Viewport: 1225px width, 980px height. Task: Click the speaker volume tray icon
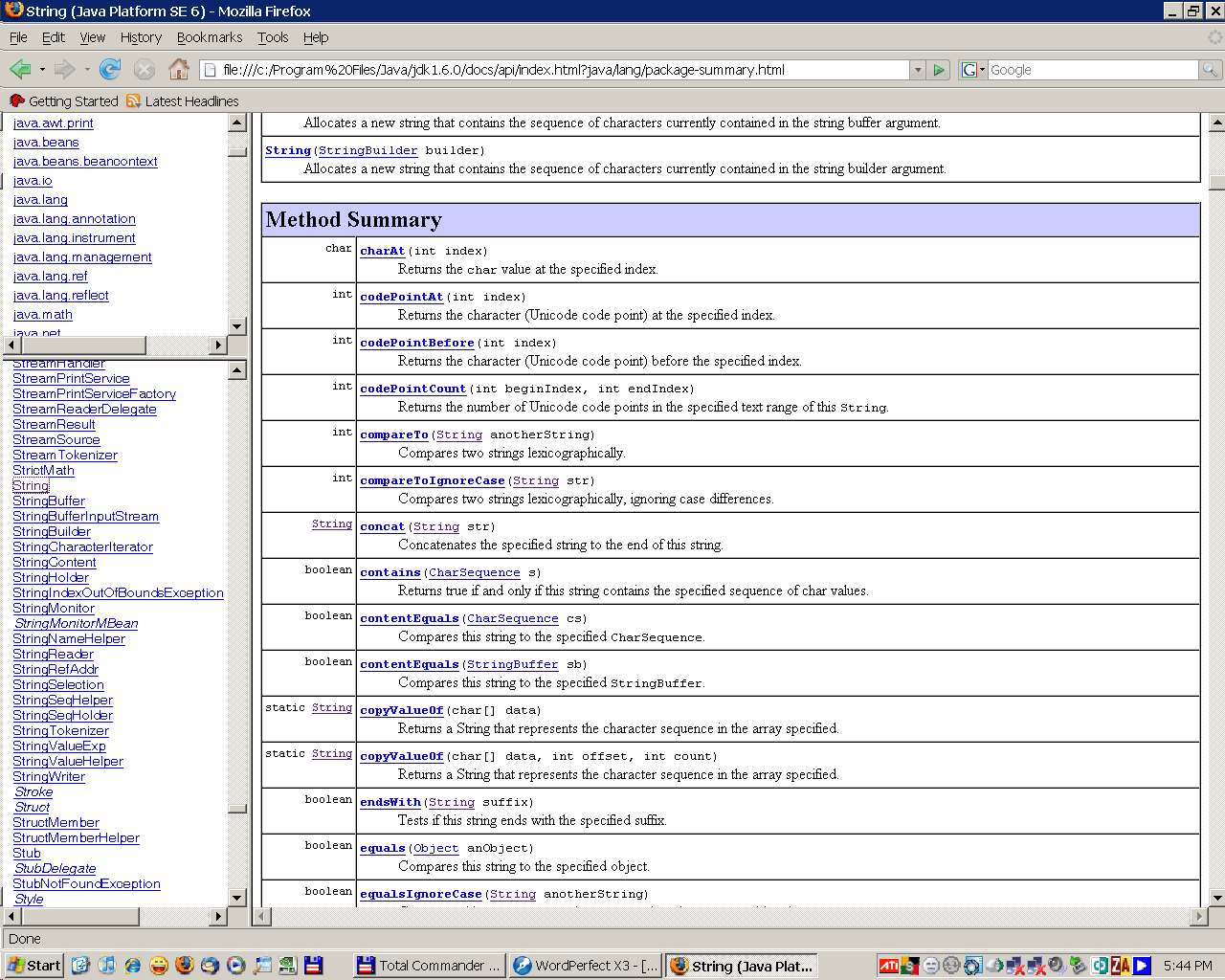point(1057,966)
